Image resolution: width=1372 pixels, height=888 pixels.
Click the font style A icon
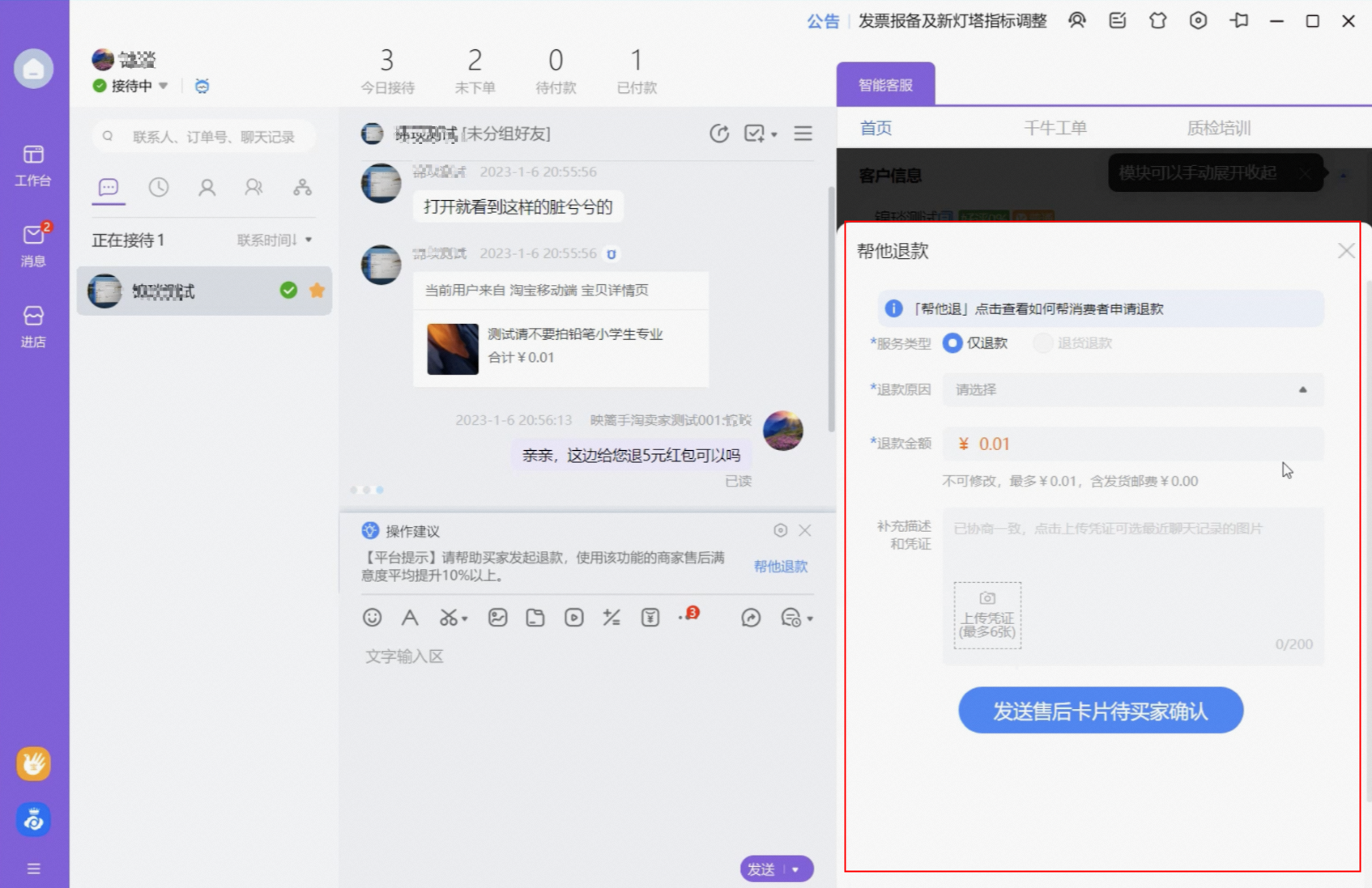[x=410, y=618]
